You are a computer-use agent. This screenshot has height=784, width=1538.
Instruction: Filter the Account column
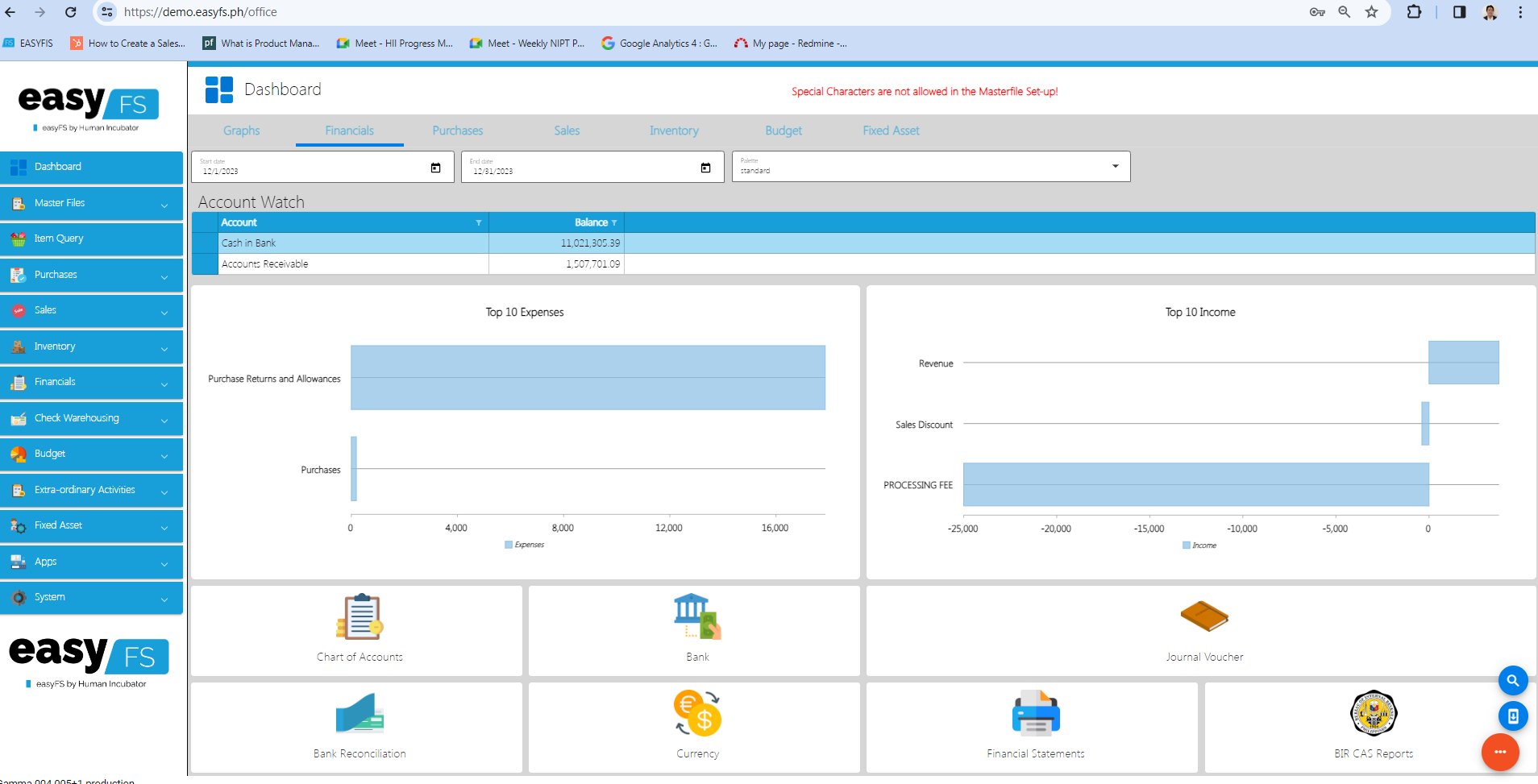point(479,223)
